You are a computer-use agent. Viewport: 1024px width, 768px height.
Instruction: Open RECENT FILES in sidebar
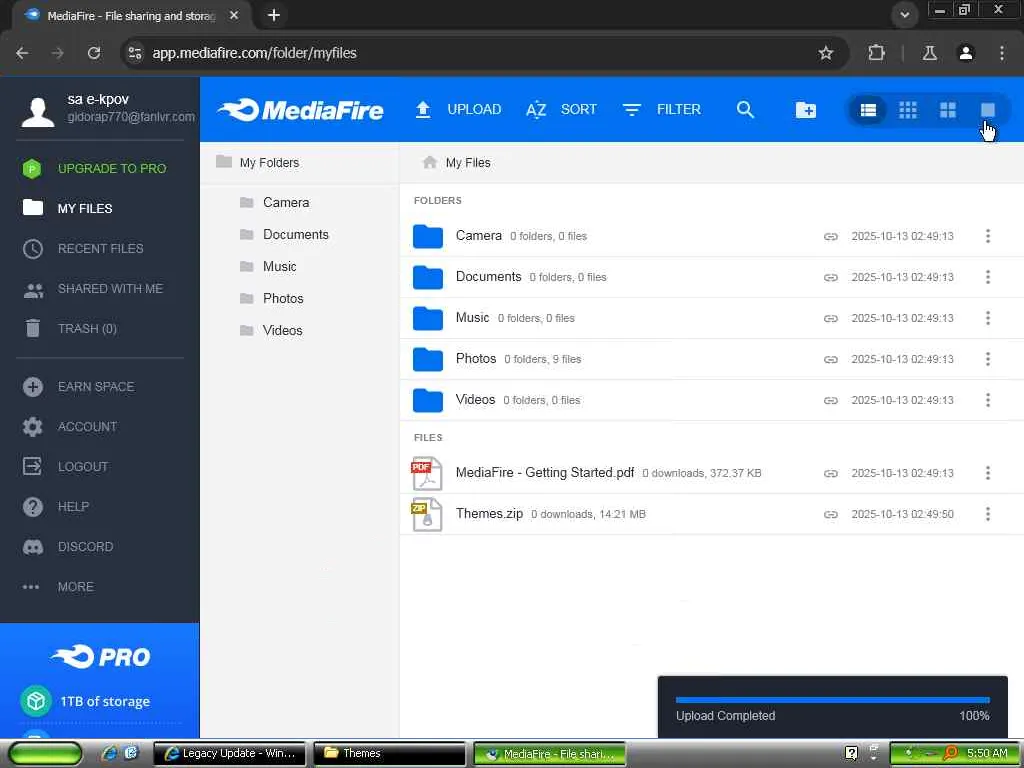click(x=83, y=249)
